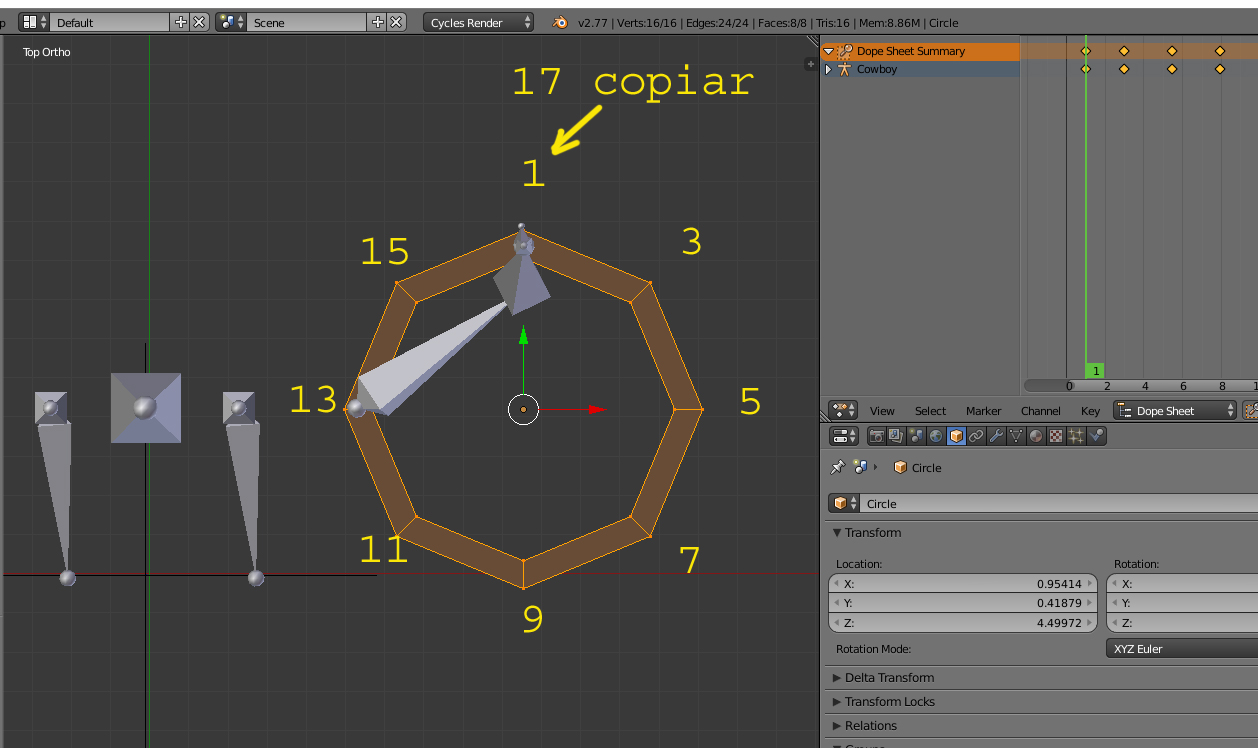Open the Mesh Data tab (triangle icon)

tap(1016, 436)
